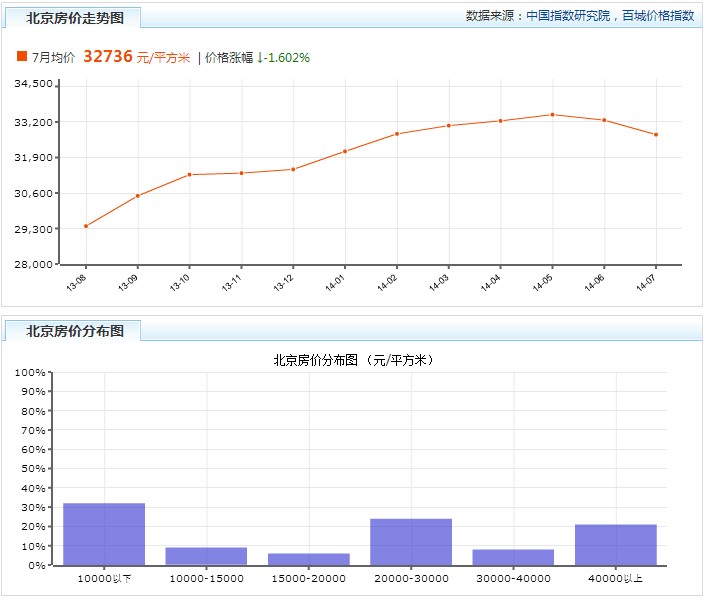
Task: Select the 13-09 data point on the trend line
Action: point(138,196)
